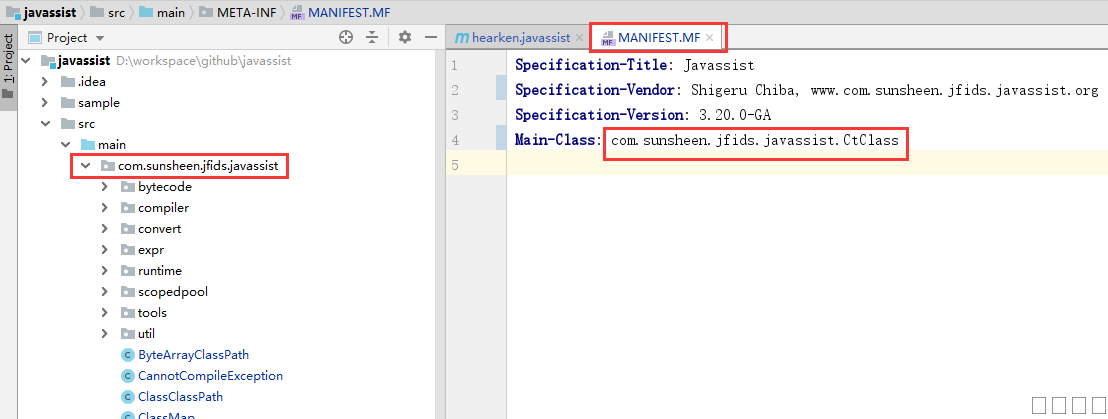Close the hearken.javassist editor tab

pyautogui.click(x=579, y=38)
